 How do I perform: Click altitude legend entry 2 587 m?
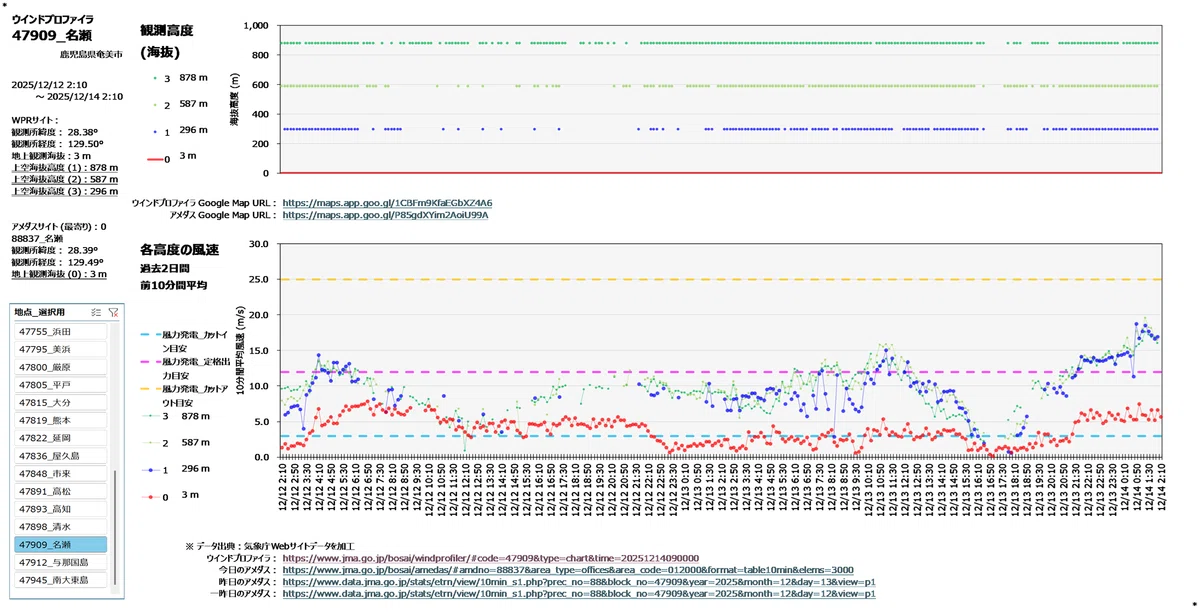coord(180,104)
